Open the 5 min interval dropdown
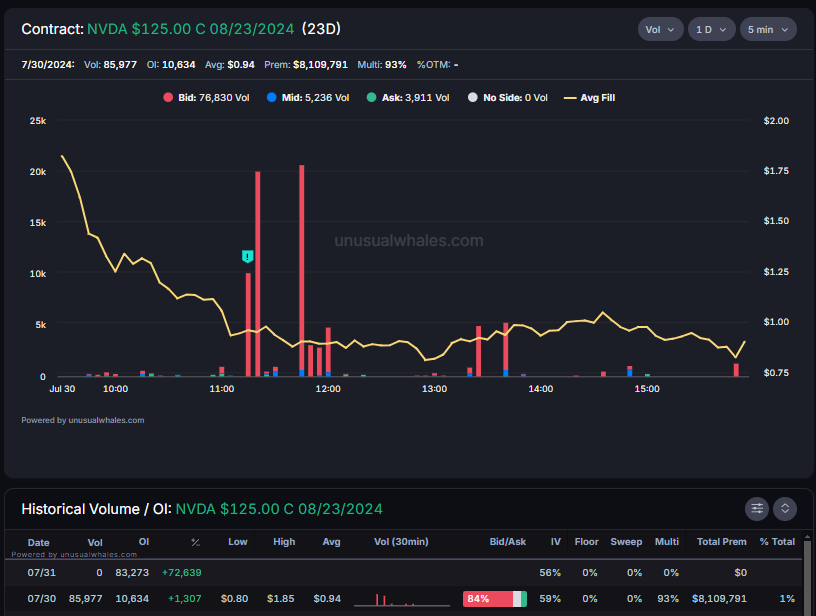The image size is (816, 616). [x=768, y=29]
